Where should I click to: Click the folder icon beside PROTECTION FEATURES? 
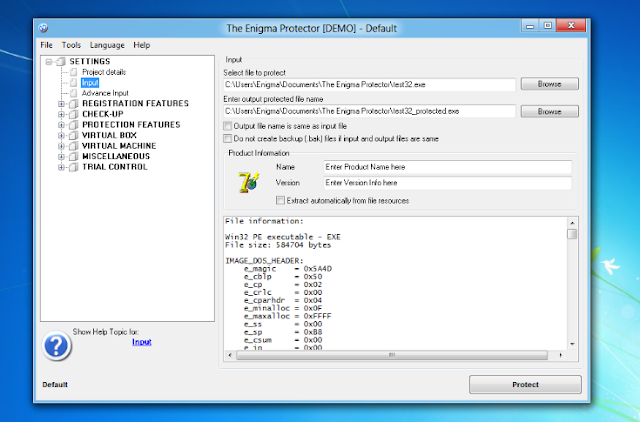tap(73, 125)
